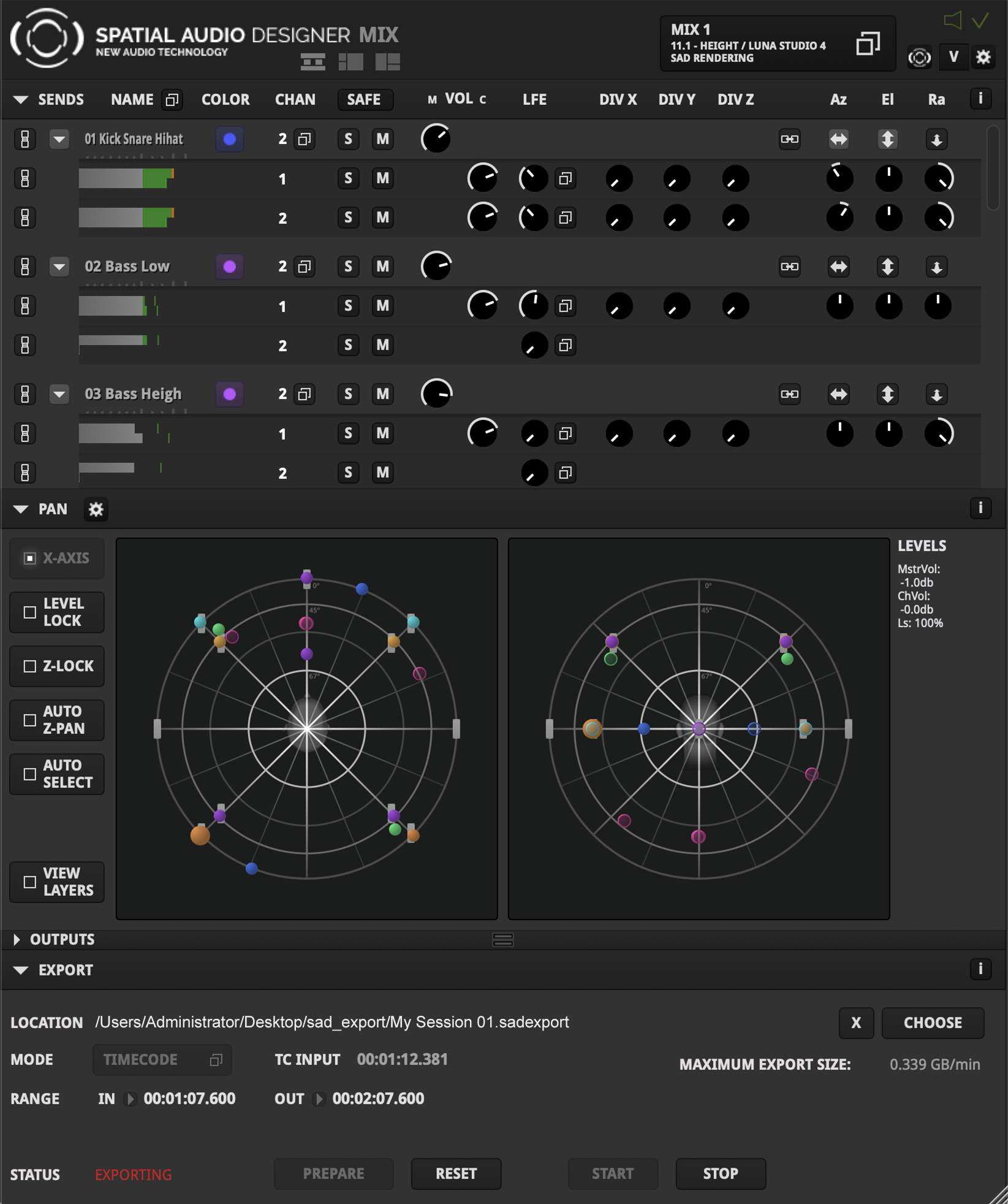Viewport: 1008px width, 1204px height.
Task: Click the link icon on 01 Kick Snare Hihat
Action: [x=789, y=139]
